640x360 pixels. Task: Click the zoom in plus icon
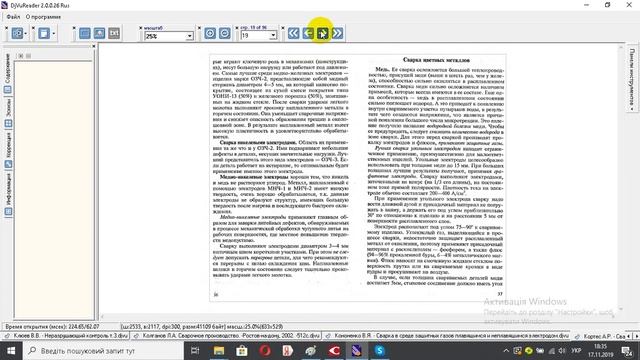(210, 33)
